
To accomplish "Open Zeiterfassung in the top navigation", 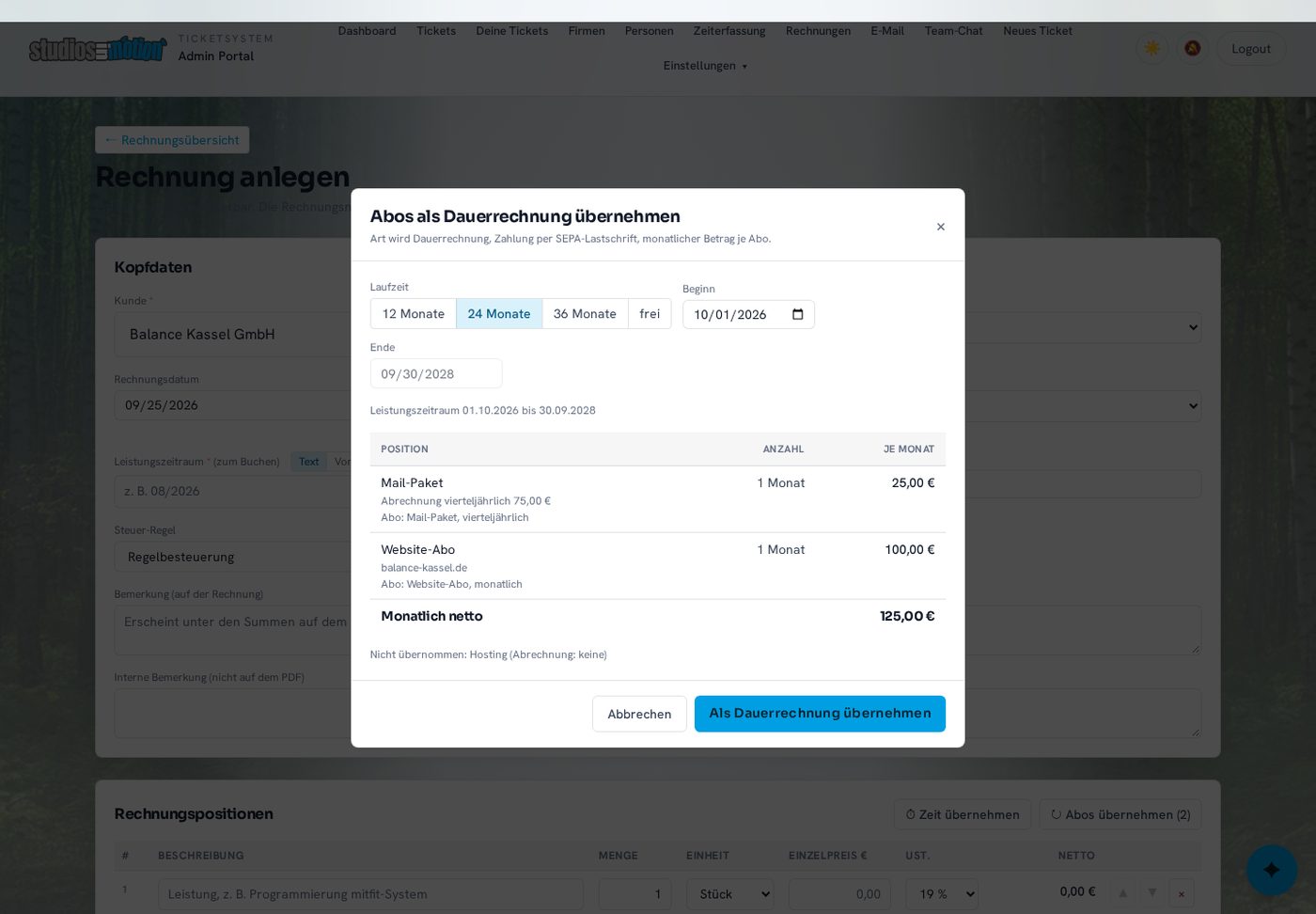I will (729, 31).
